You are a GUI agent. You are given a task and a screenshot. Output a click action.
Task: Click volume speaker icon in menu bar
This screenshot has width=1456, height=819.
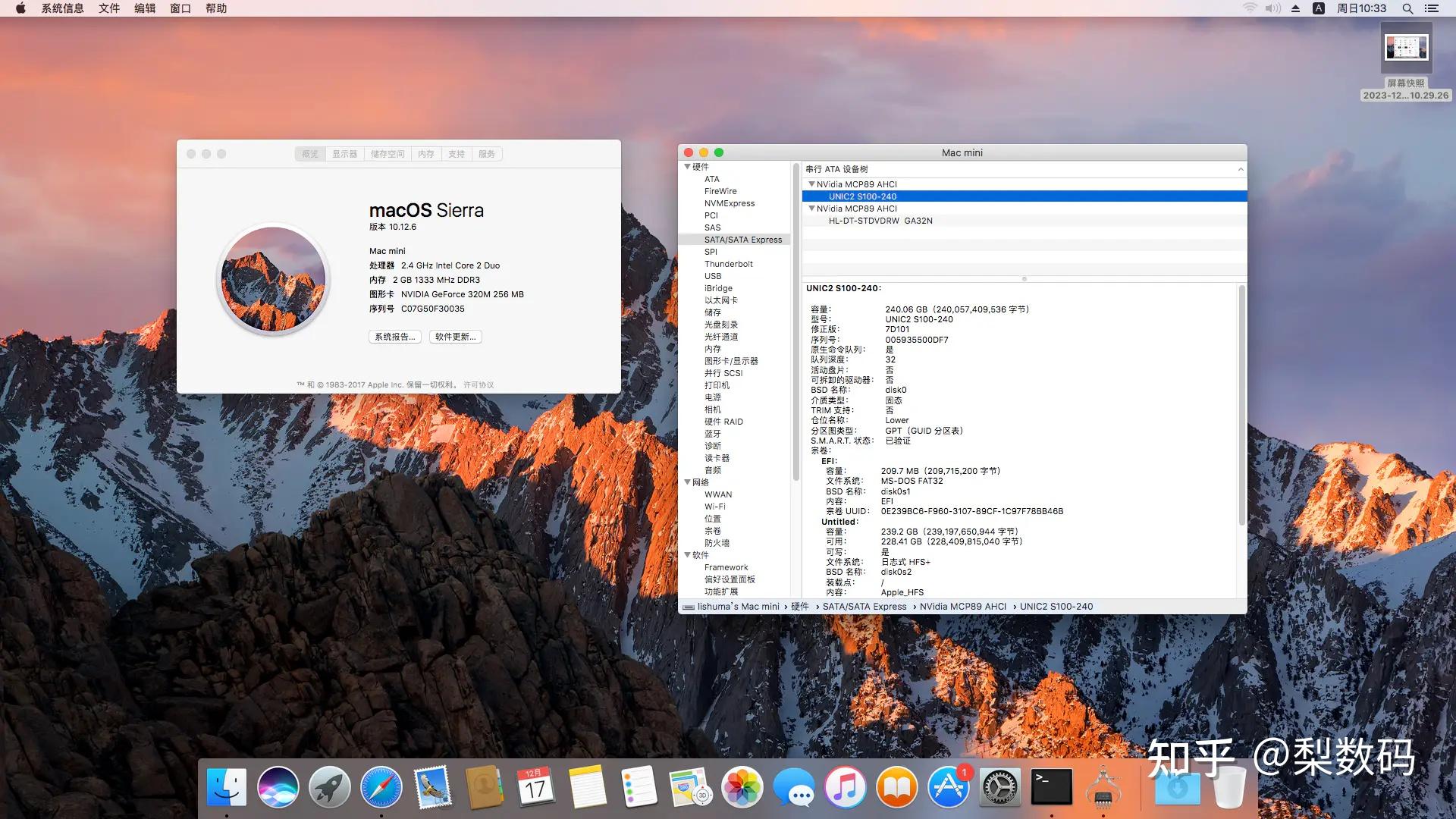1273,8
